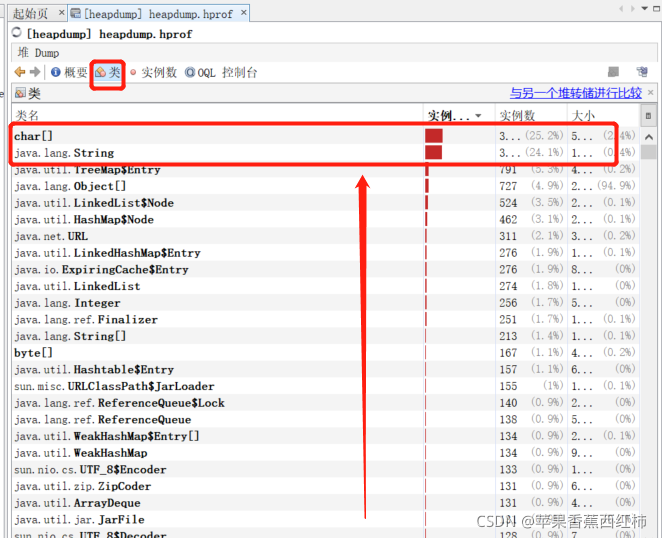Select the java.util.WeakHashMap$Entry[] row
Viewport: 662px width, 538px height.
click(x=325, y=436)
